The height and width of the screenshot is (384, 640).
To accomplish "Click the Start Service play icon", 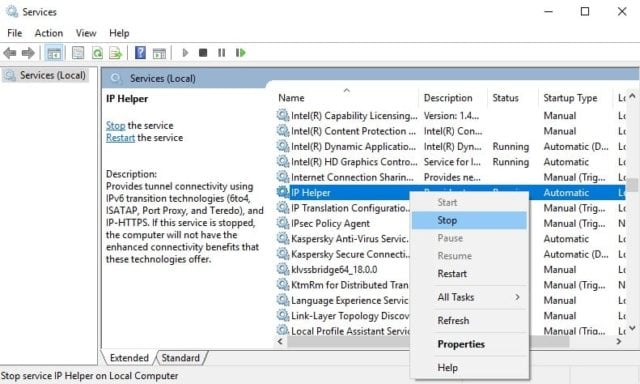I will pyautogui.click(x=185, y=53).
